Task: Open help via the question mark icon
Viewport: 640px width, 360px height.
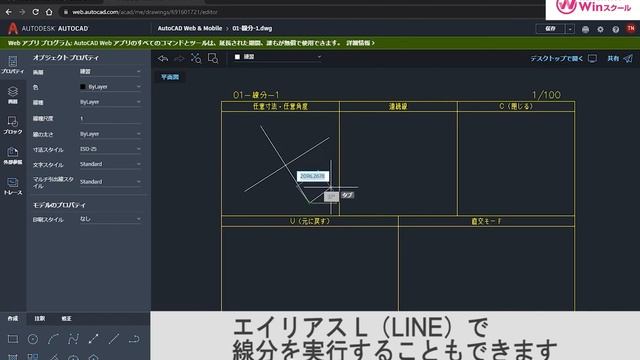Action: 616,29
